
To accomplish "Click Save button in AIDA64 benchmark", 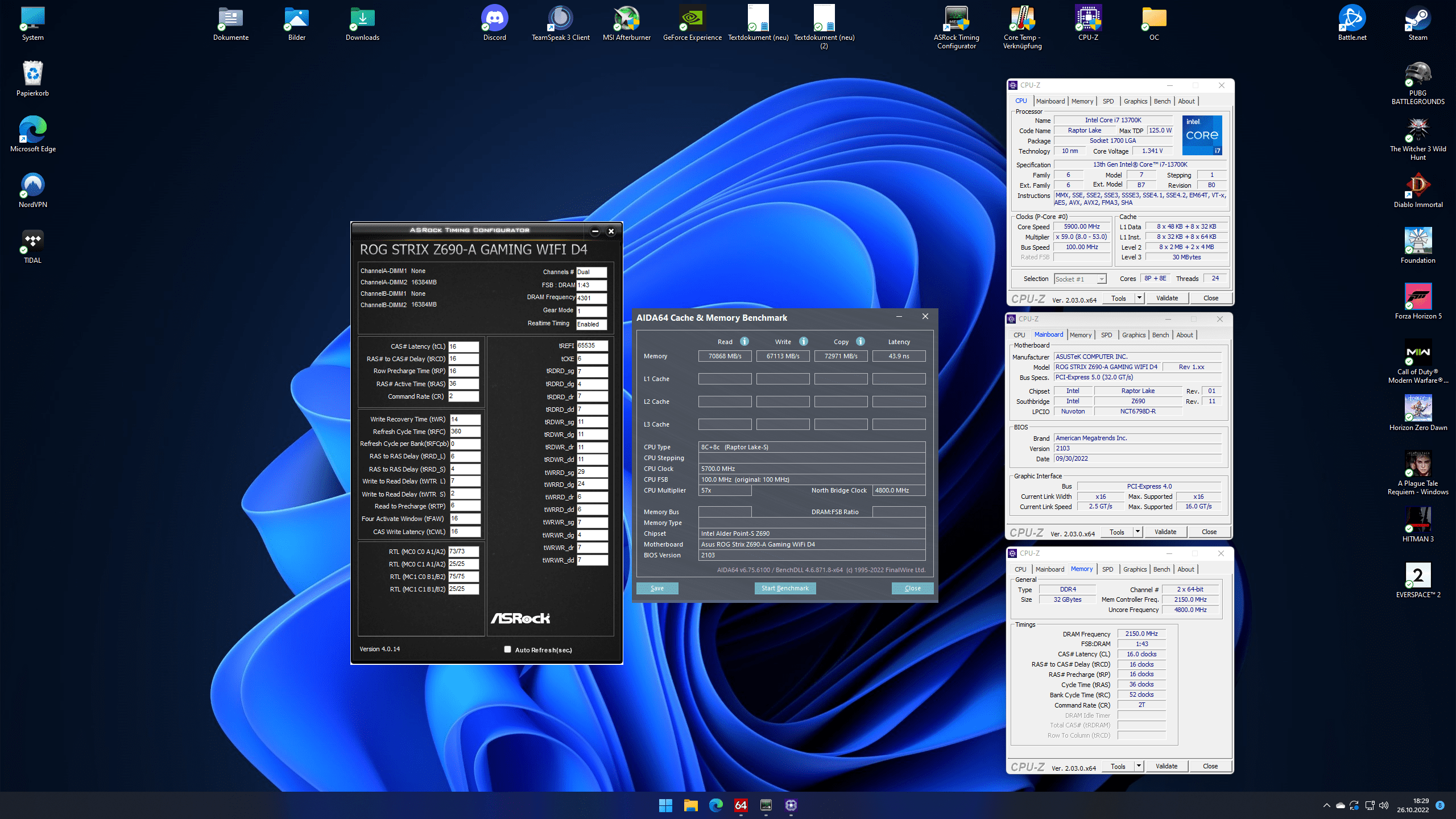I will click(657, 588).
